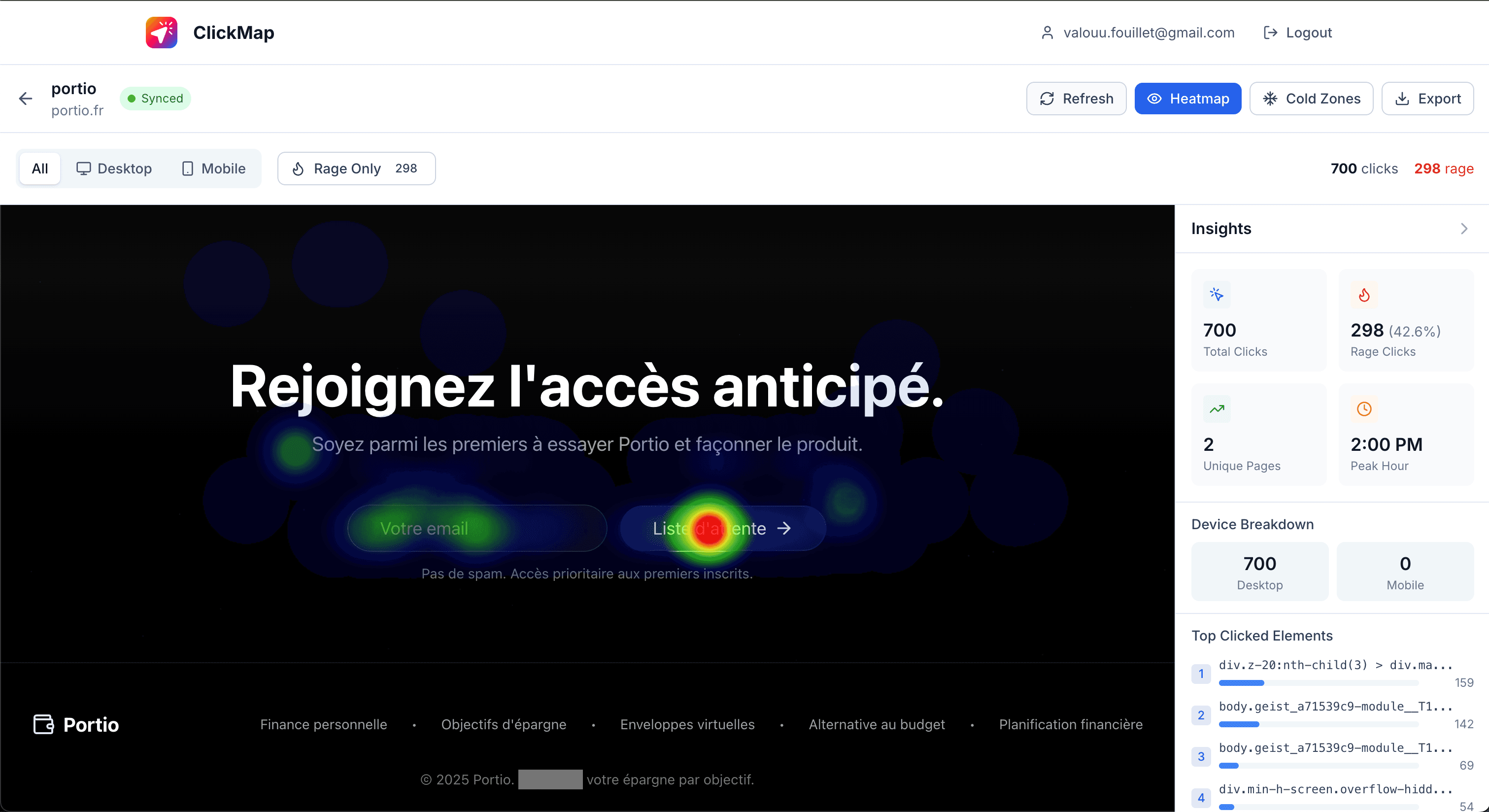Click the Votre email input field

point(477,528)
